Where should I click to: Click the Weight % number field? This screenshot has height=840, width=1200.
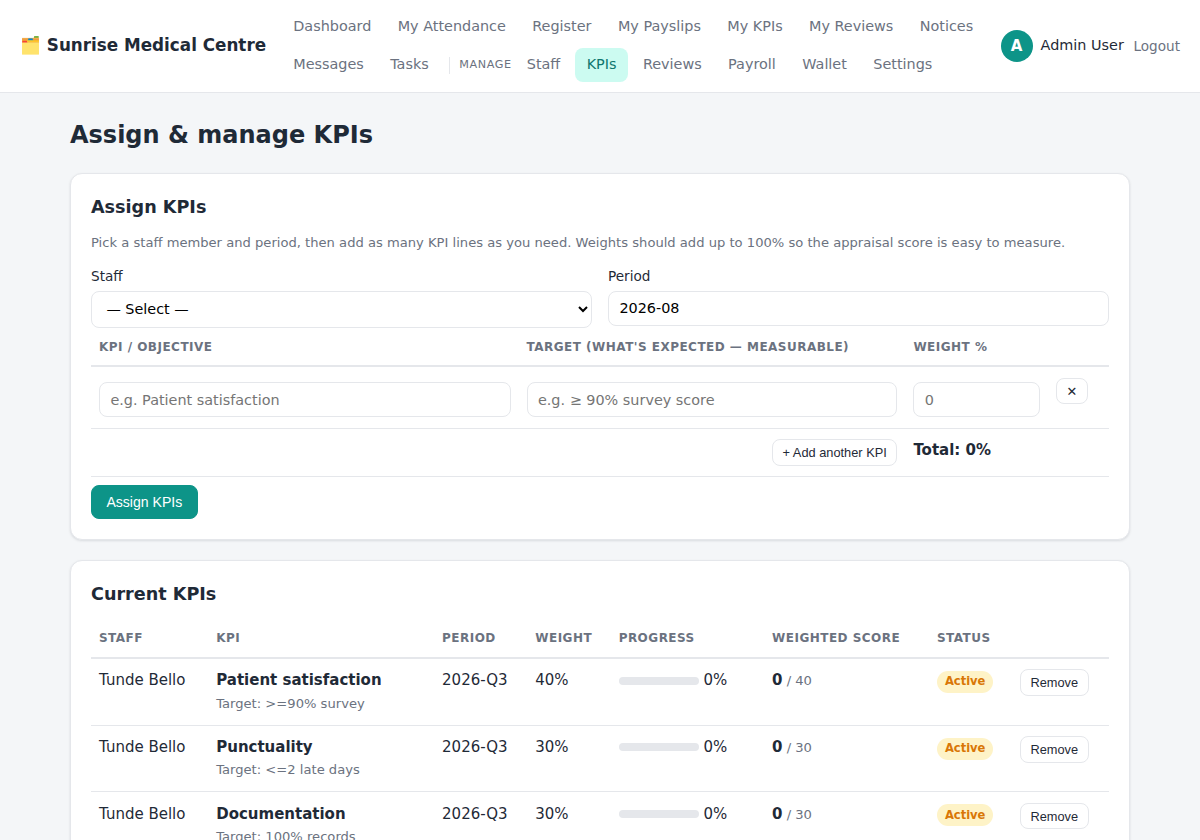point(976,400)
